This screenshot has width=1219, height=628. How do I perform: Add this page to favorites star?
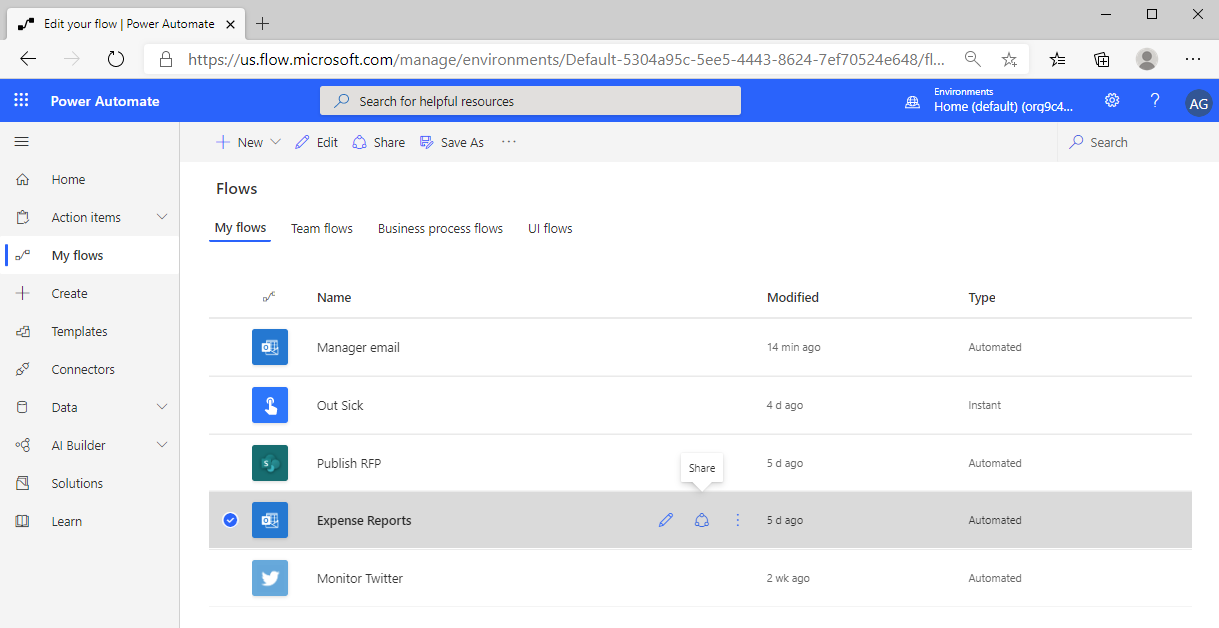[1010, 59]
